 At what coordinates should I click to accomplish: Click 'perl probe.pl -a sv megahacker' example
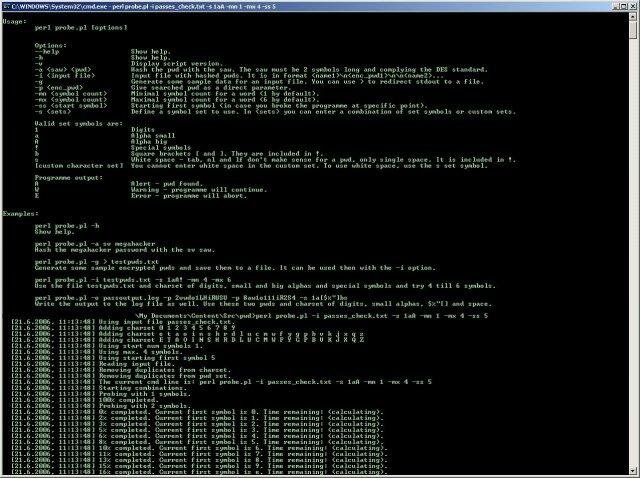tap(95, 244)
